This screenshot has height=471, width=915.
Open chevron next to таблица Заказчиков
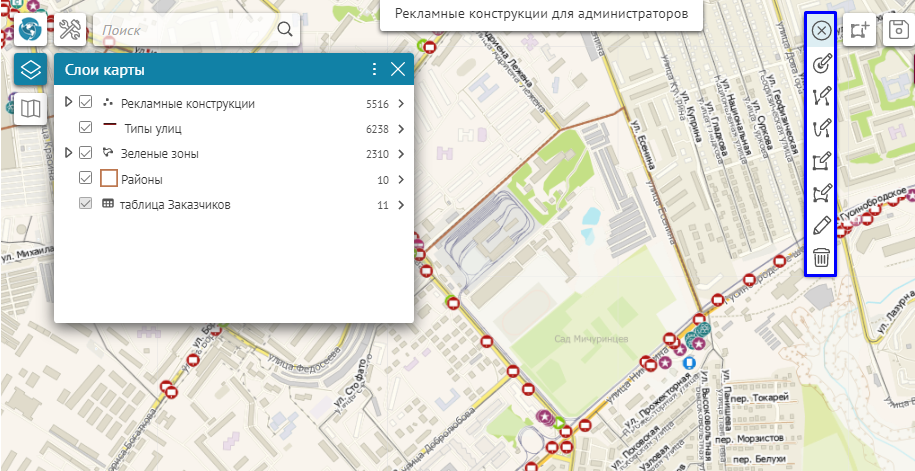pos(400,205)
